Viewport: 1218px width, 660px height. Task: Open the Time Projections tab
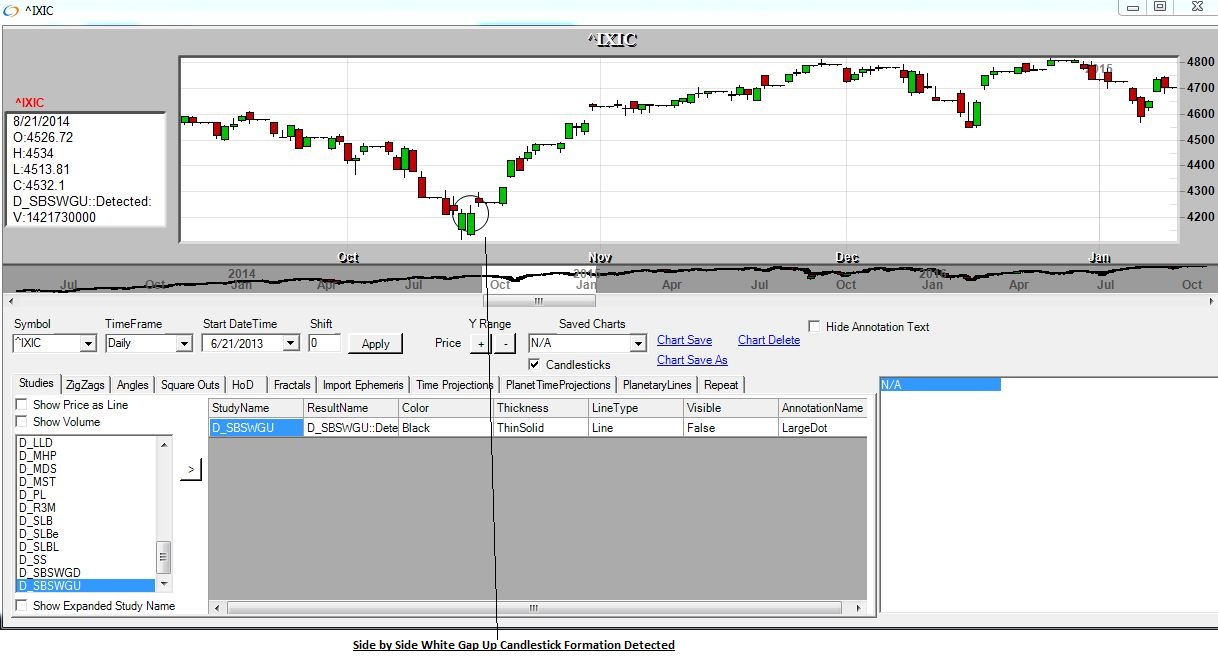pyautogui.click(x=454, y=385)
